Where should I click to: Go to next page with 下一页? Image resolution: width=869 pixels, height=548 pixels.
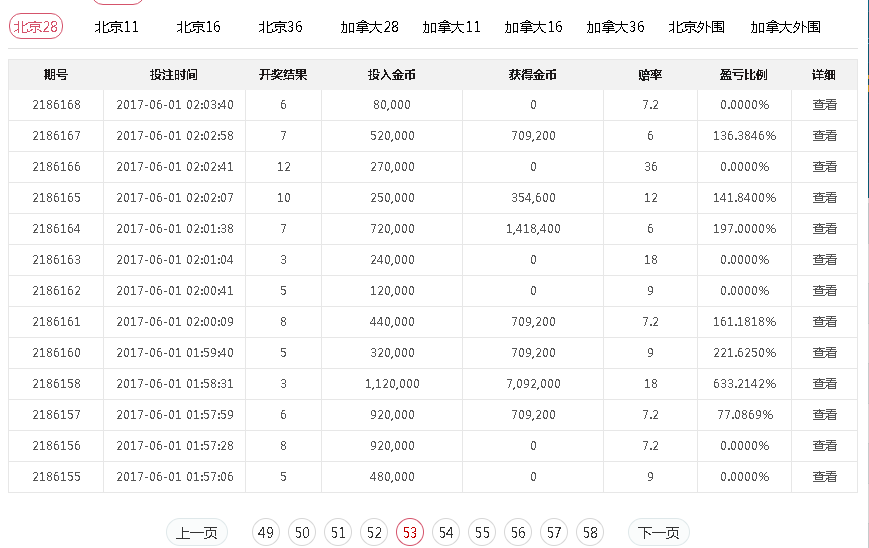[659, 533]
